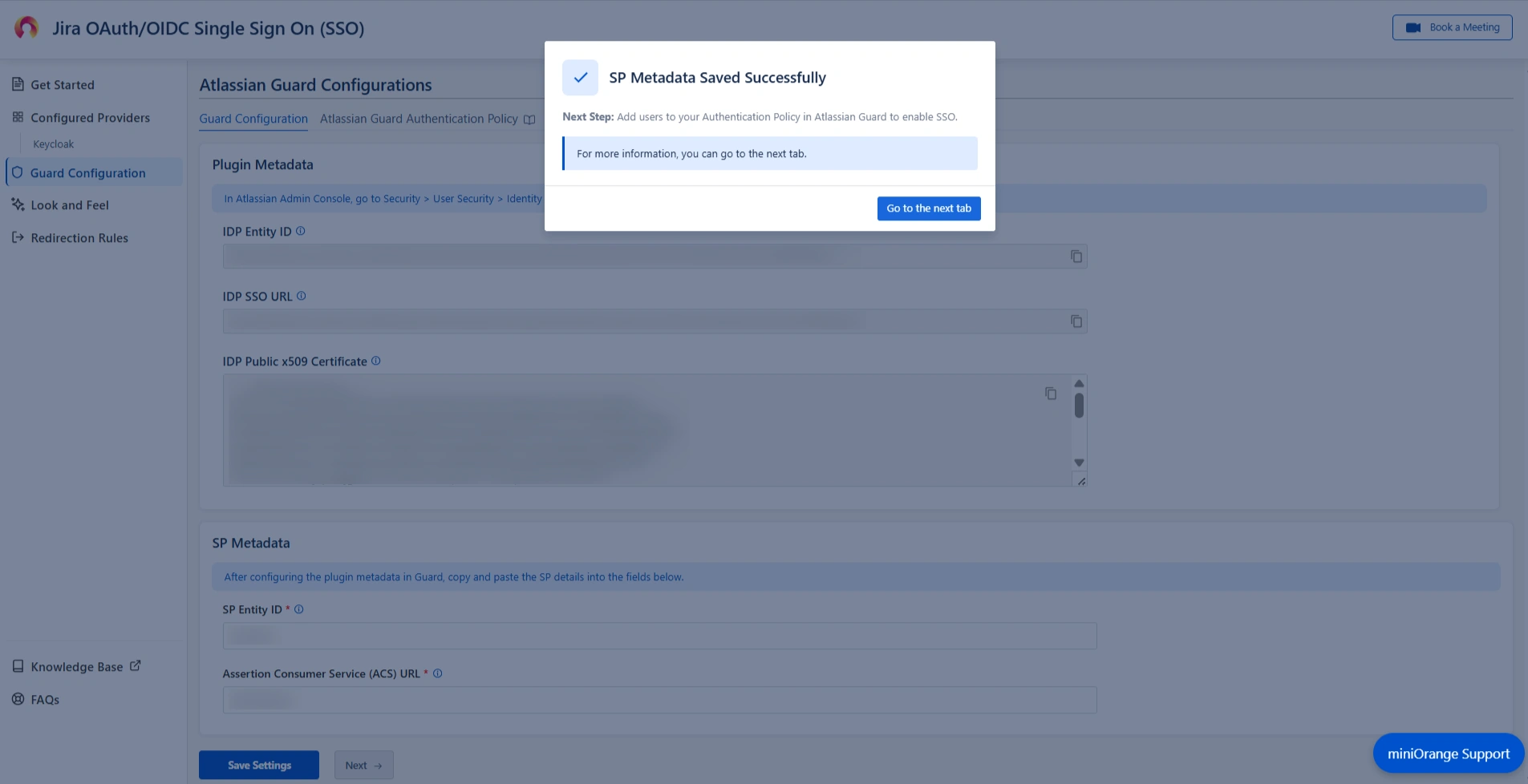Click the Get Started document icon
Viewport: 1528px width, 784px height.
pos(18,84)
